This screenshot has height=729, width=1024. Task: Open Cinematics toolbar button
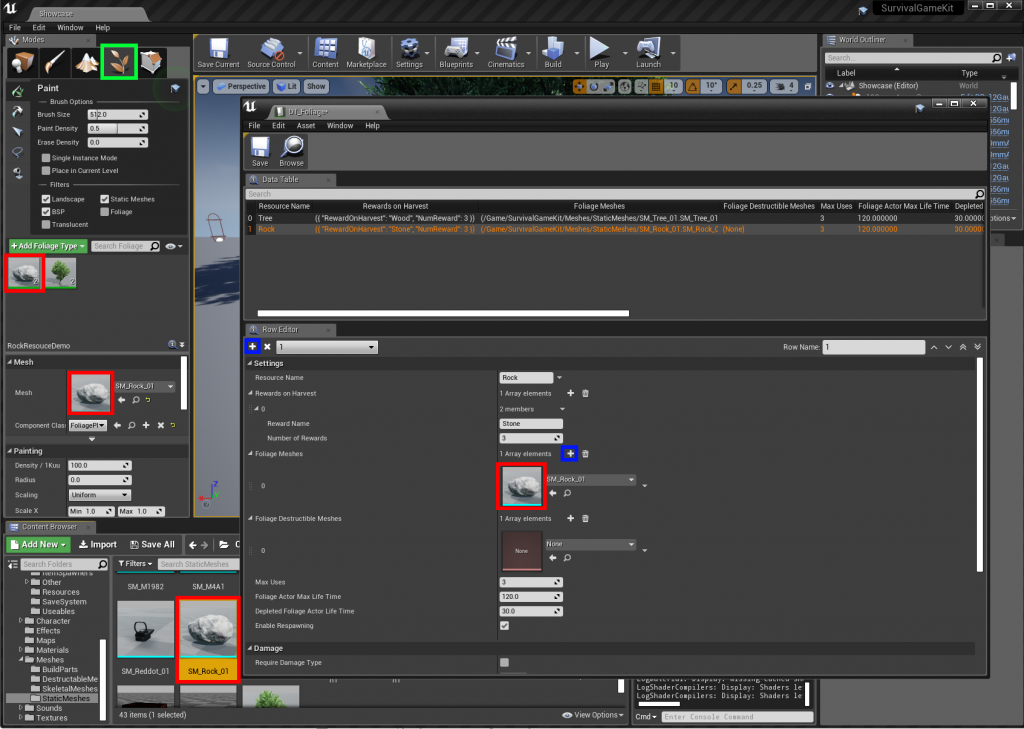[505, 54]
